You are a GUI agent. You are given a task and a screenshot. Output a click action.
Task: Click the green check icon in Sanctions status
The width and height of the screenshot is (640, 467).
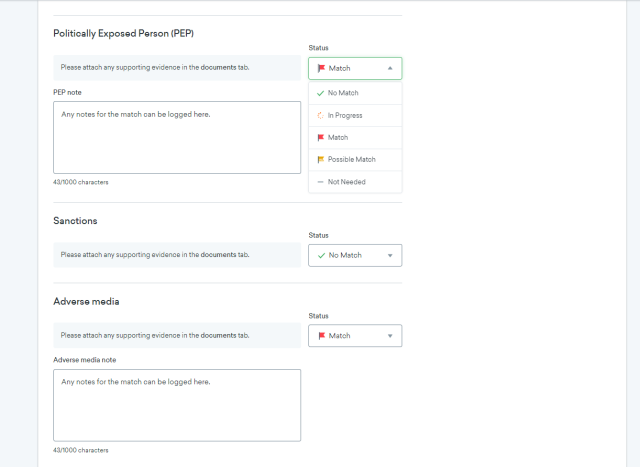pyautogui.click(x=321, y=255)
